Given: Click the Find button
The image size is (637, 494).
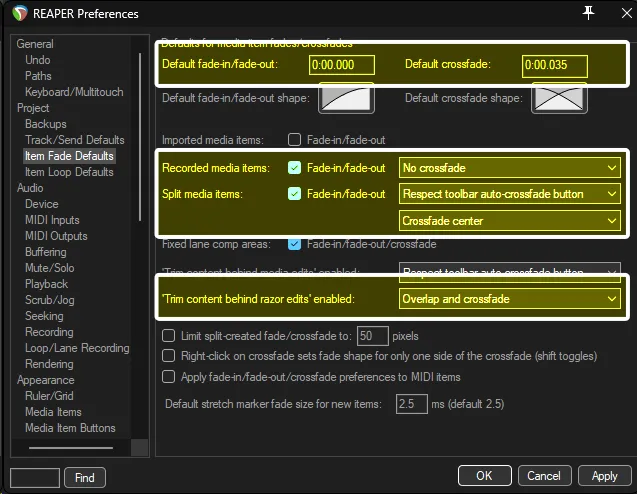Looking at the screenshot, I should [85, 477].
